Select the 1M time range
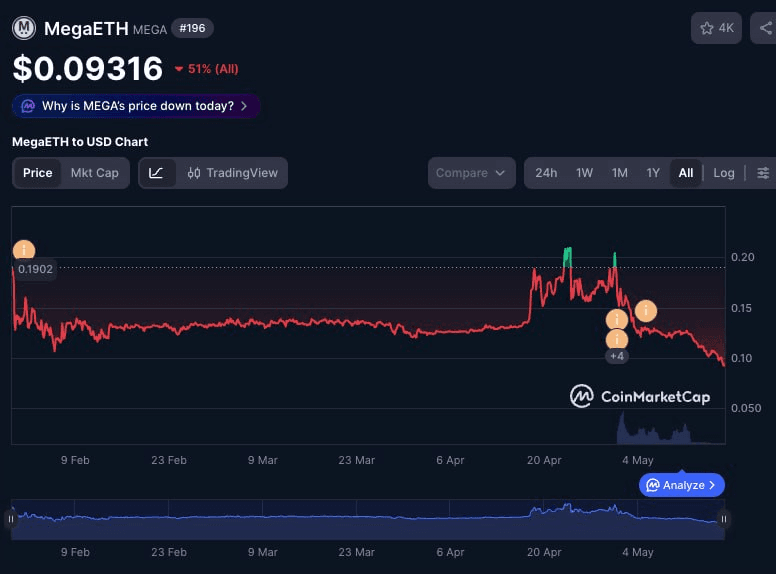 [x=619, y=173]
